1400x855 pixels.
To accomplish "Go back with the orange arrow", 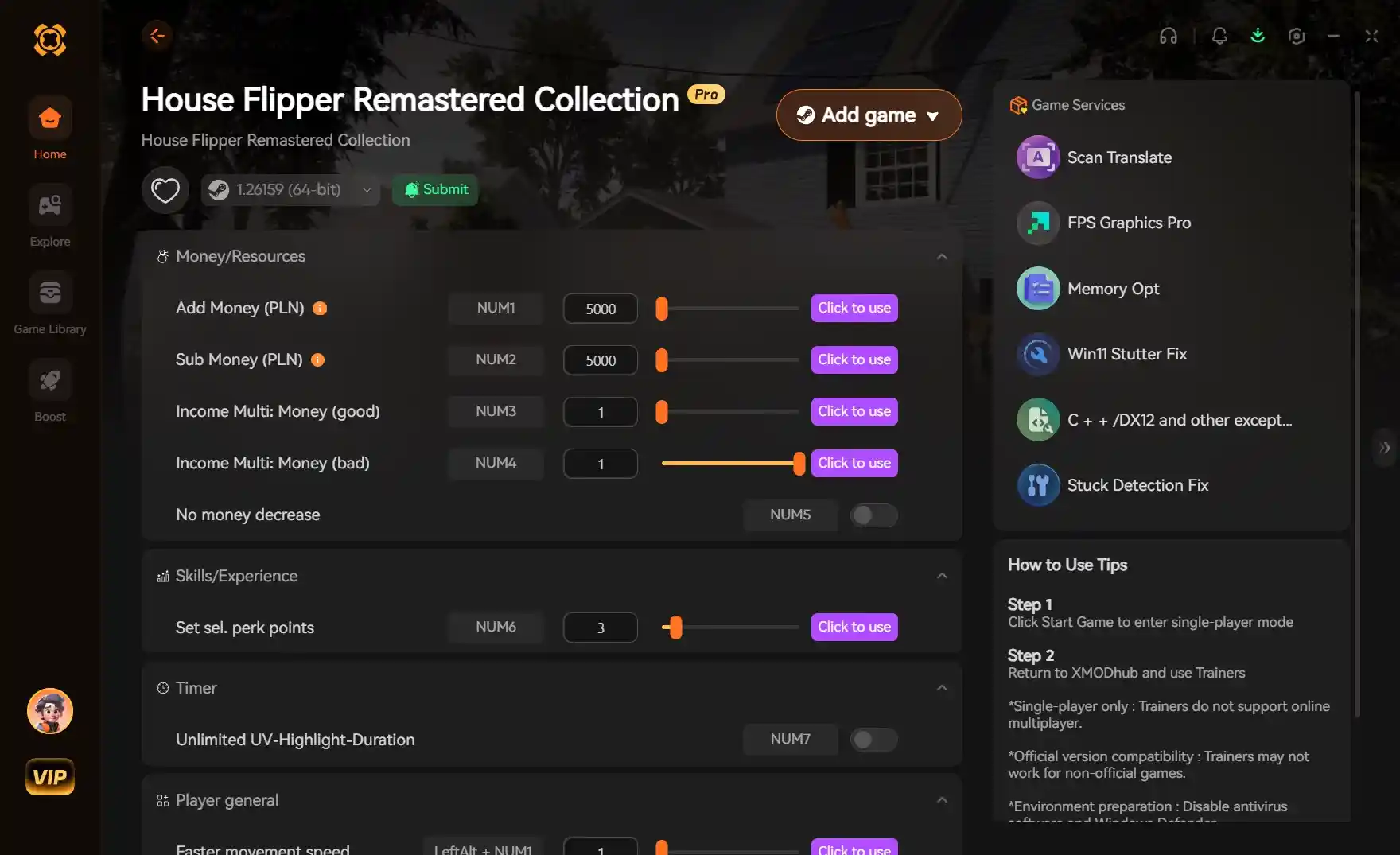I will [x=157, y=35].
